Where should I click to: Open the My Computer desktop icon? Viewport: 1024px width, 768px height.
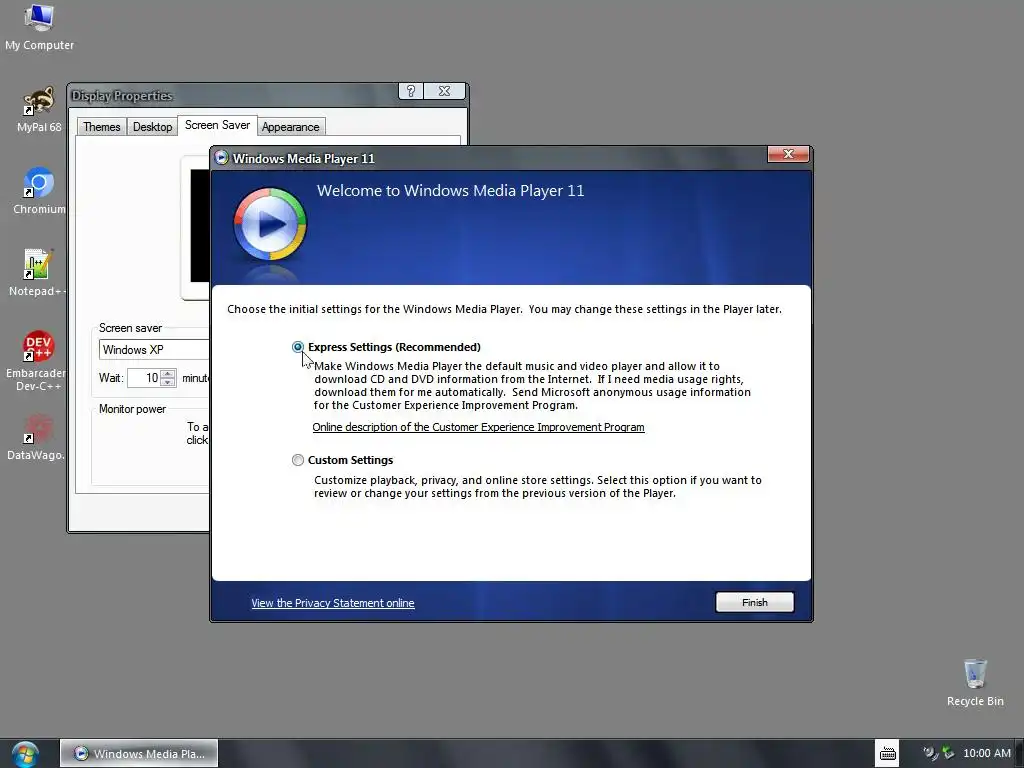click(39, 26)
